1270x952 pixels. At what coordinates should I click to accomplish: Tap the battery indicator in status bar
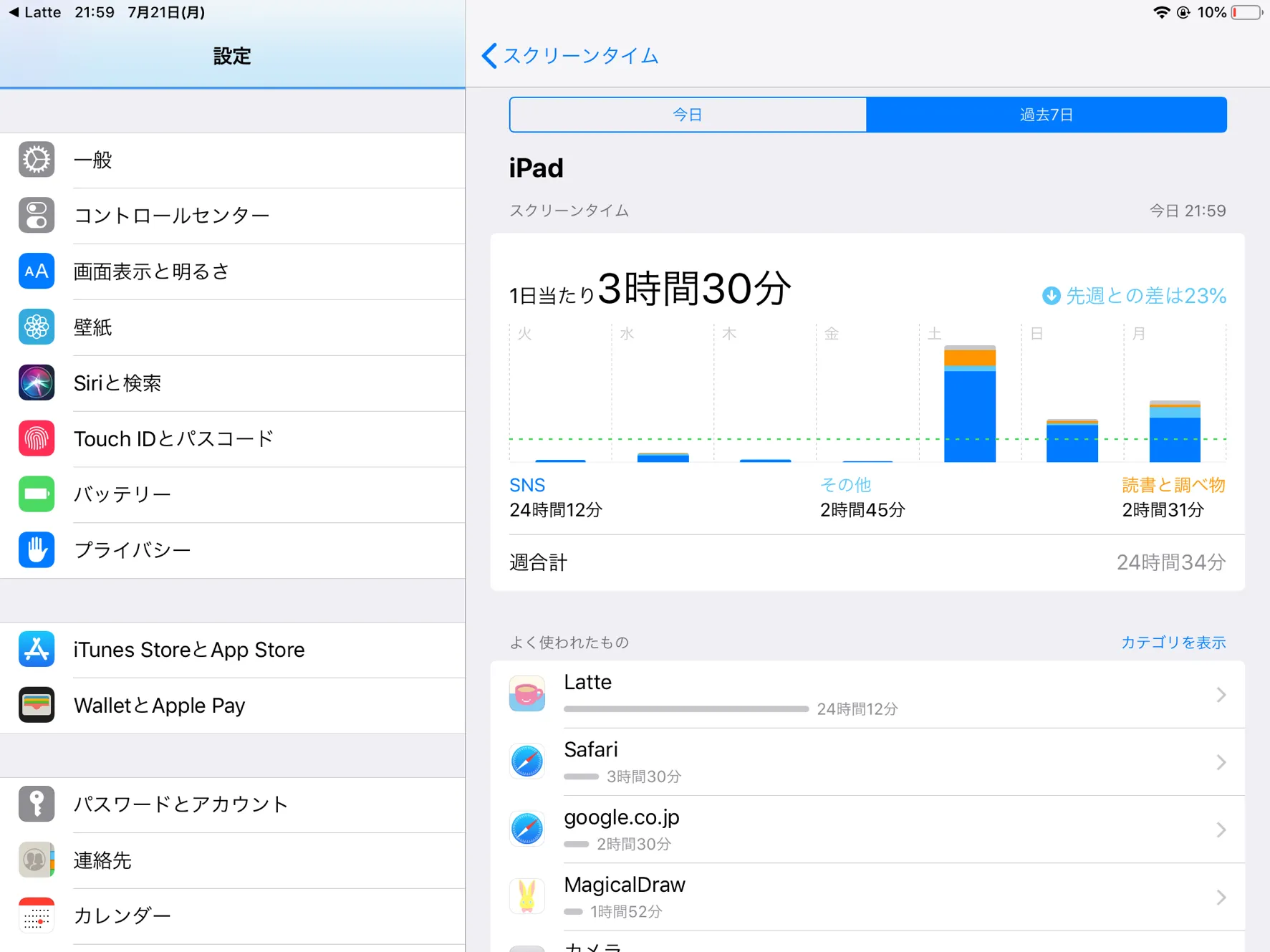click(1247, 12)
